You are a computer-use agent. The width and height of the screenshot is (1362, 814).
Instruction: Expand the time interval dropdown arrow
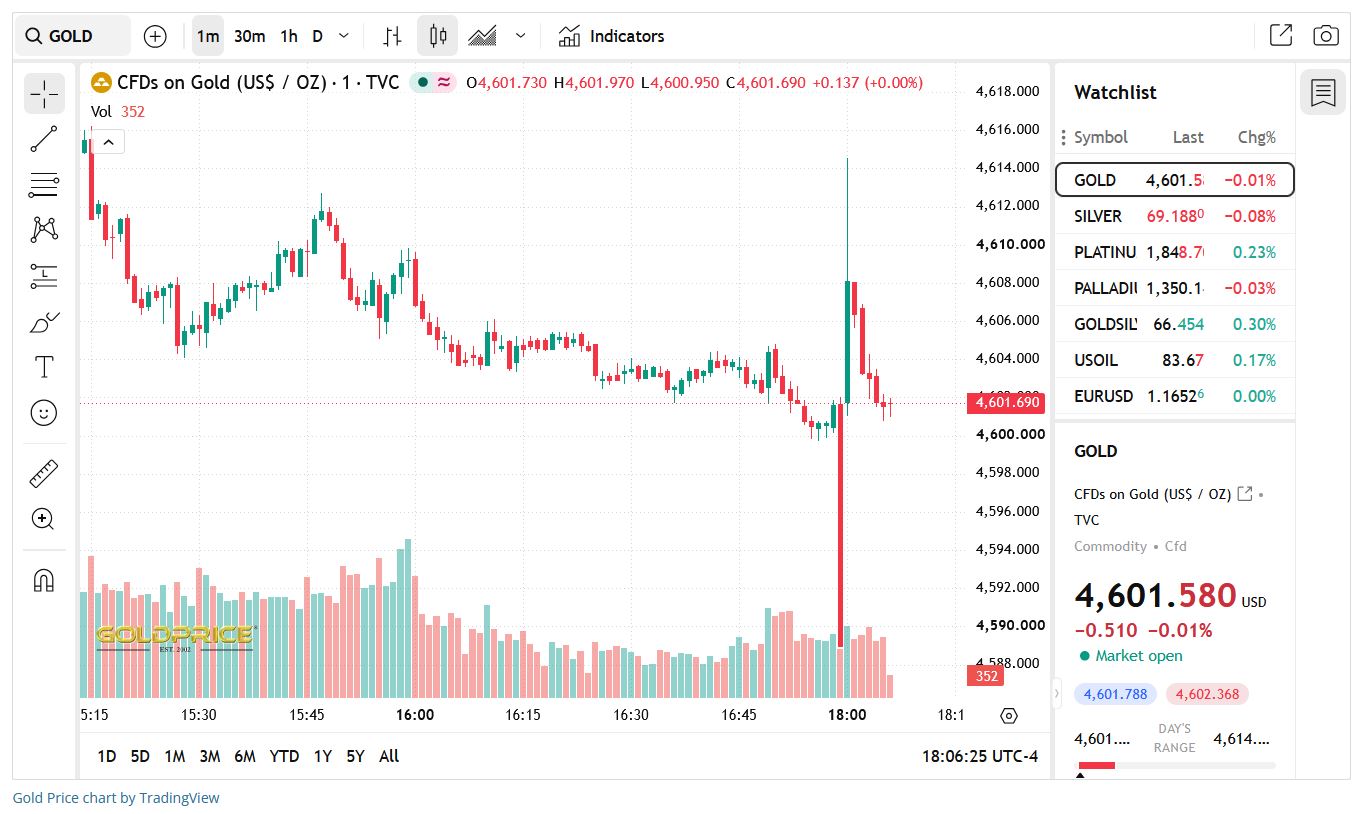pos(344,36)
